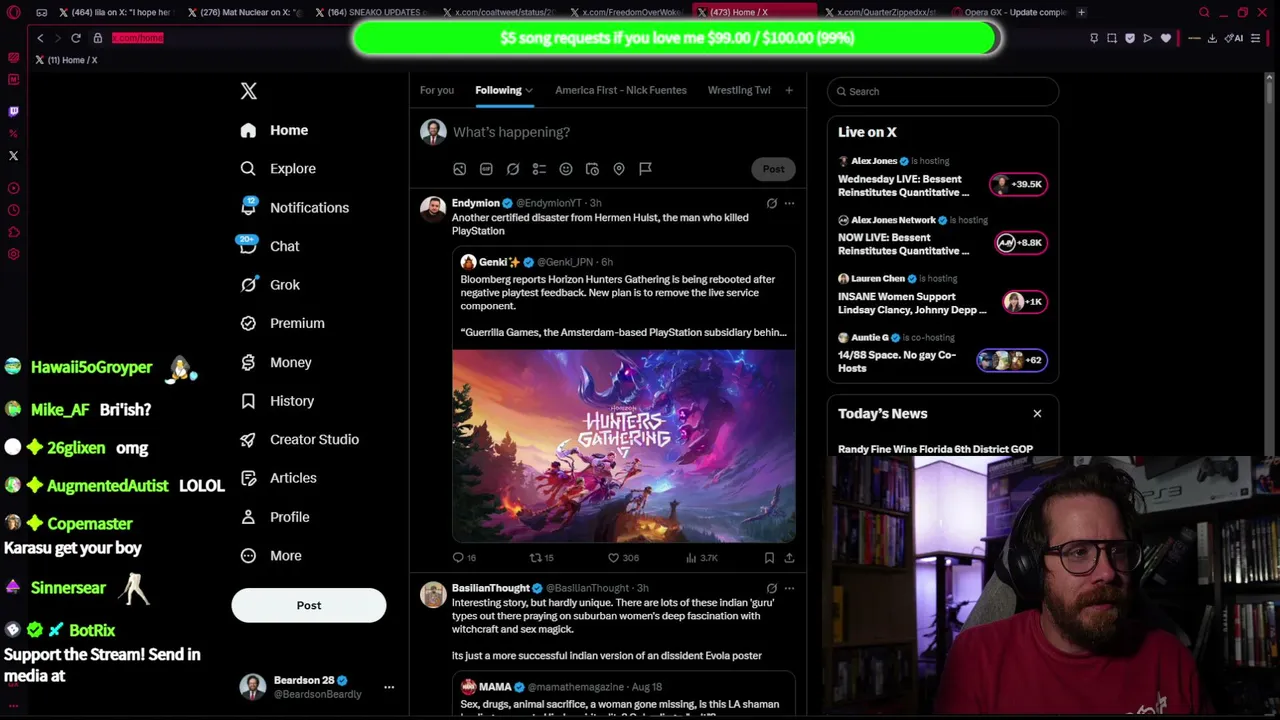Open the Grok action on Endymion's post
1280x720 pixels.
771,203
